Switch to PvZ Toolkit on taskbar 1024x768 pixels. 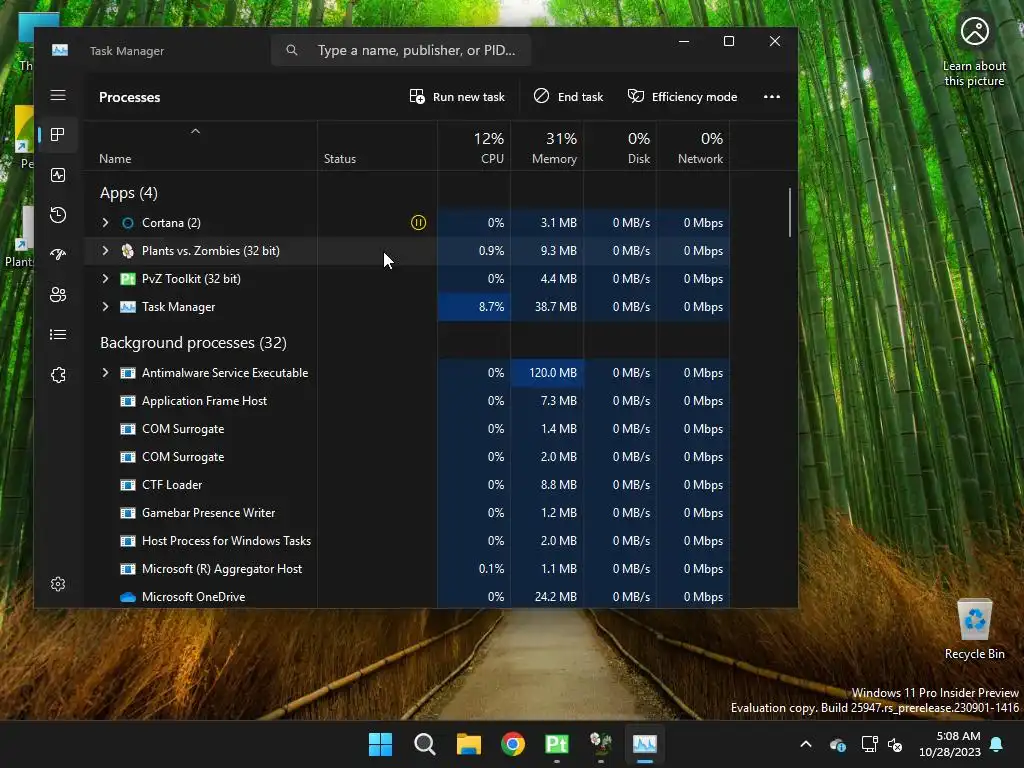[557, 744]
